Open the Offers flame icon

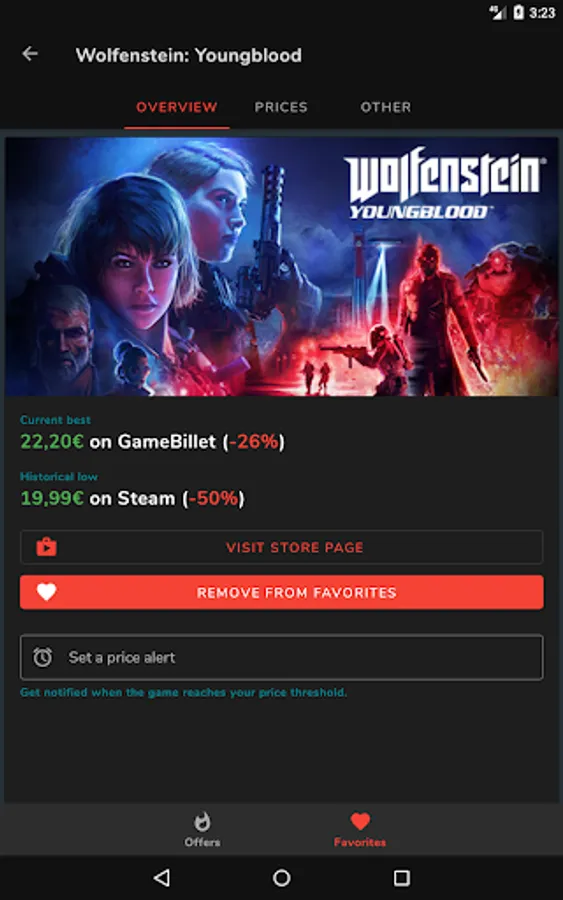(202, 822)
